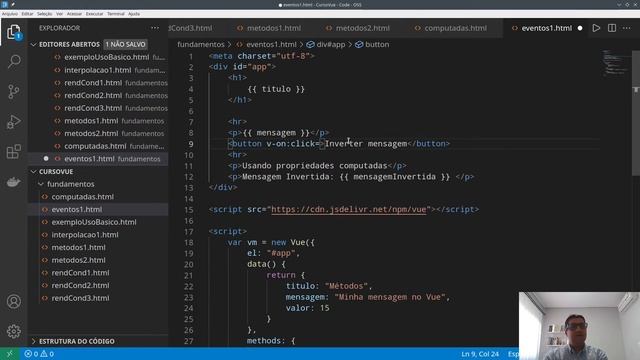Open rendCond1.html in open editors list
Screen dimensions: 640x360
[99, 82]
